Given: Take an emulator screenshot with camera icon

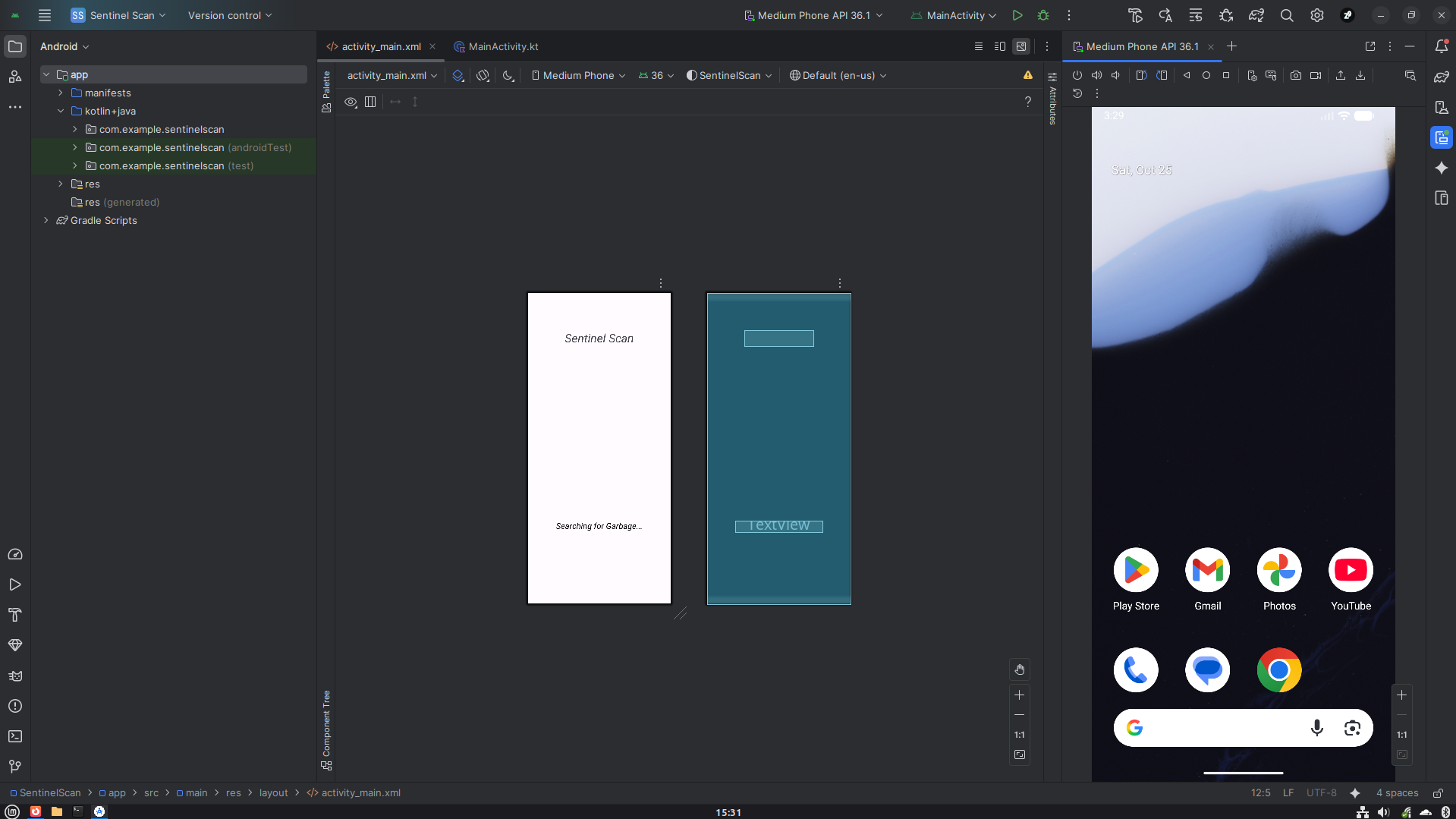Looking at the screenshot, I should (1296, 75).
